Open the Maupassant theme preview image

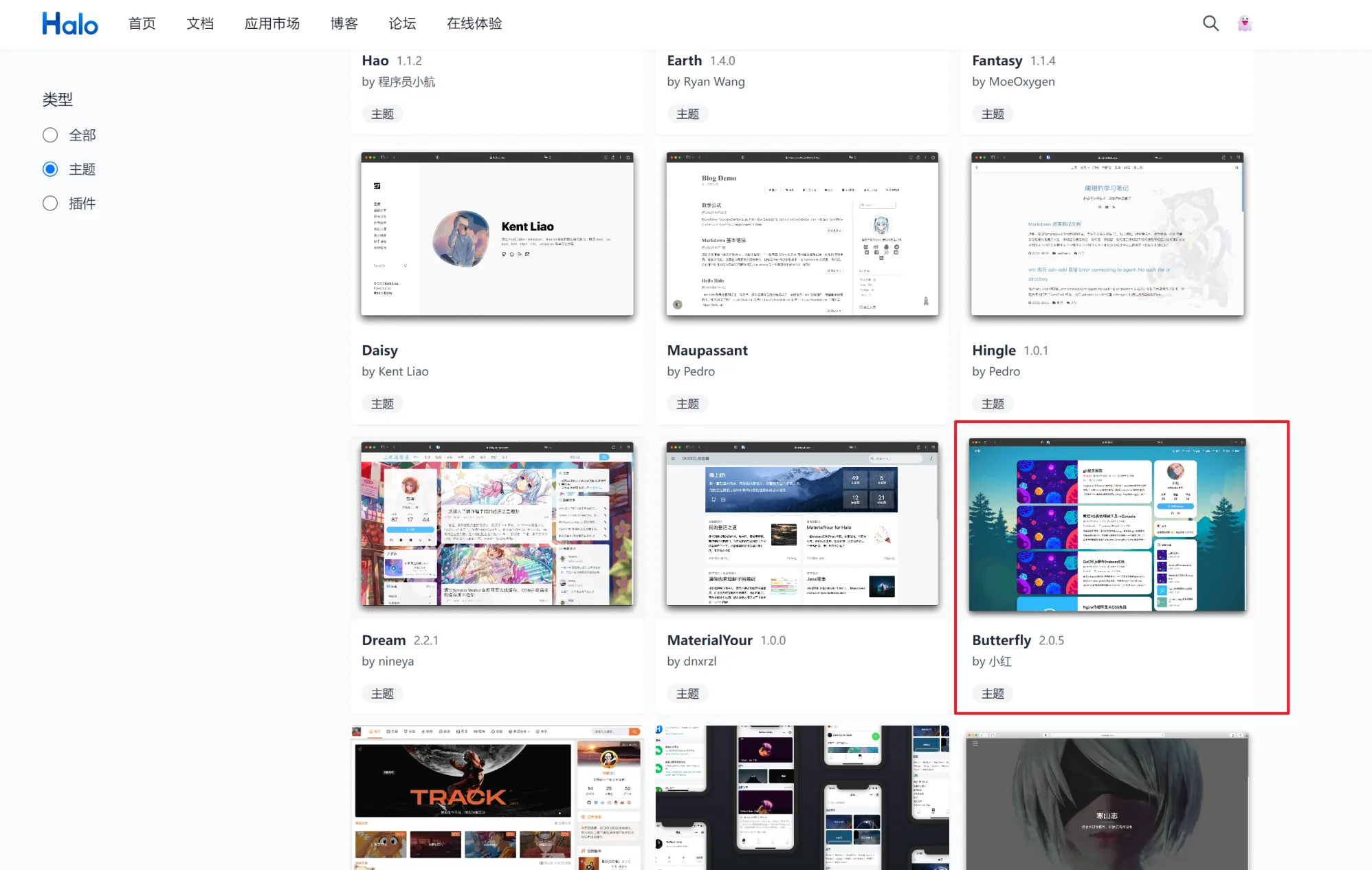tap(802, 235)
